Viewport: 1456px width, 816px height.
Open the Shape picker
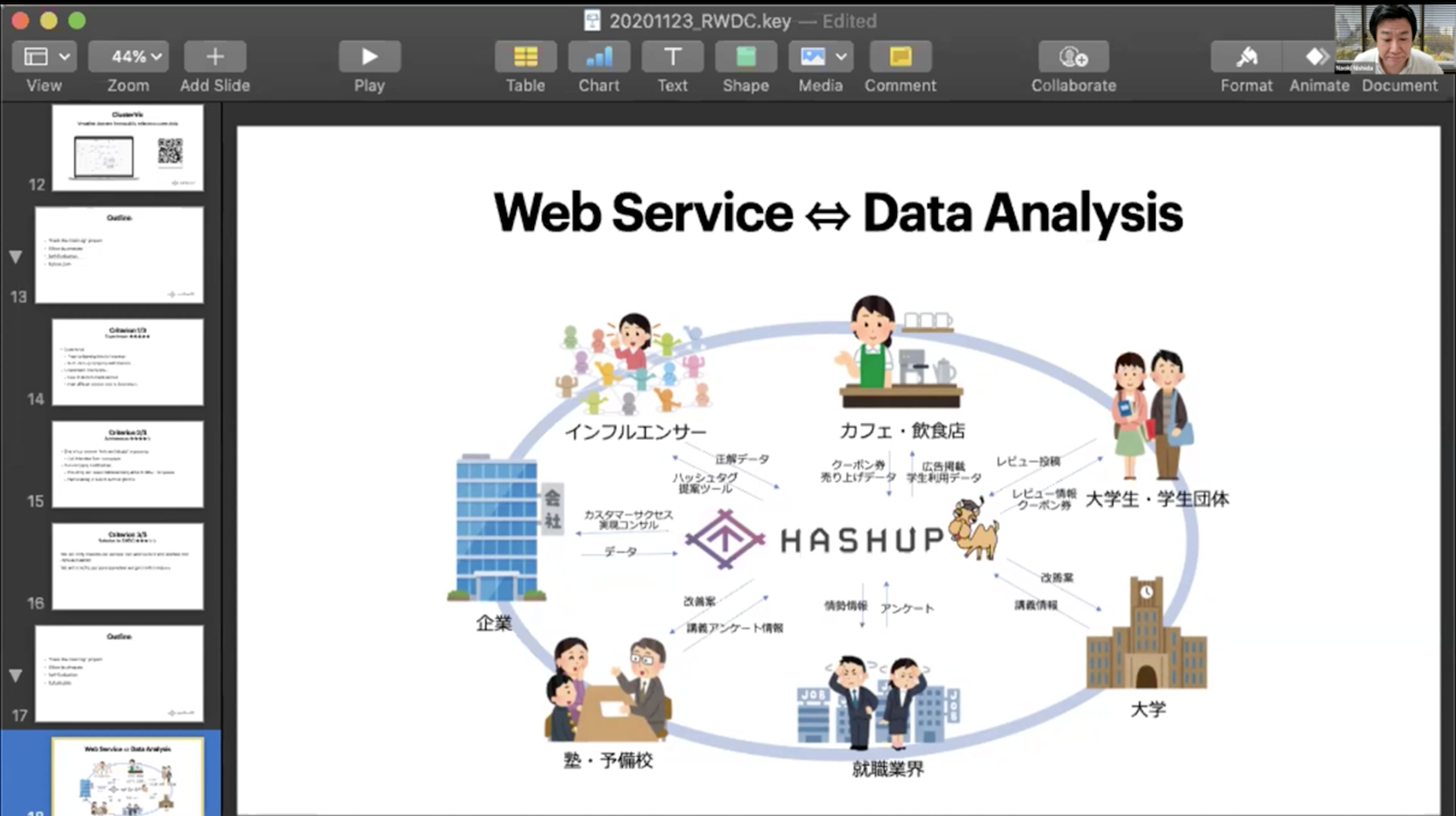(745, 57)
